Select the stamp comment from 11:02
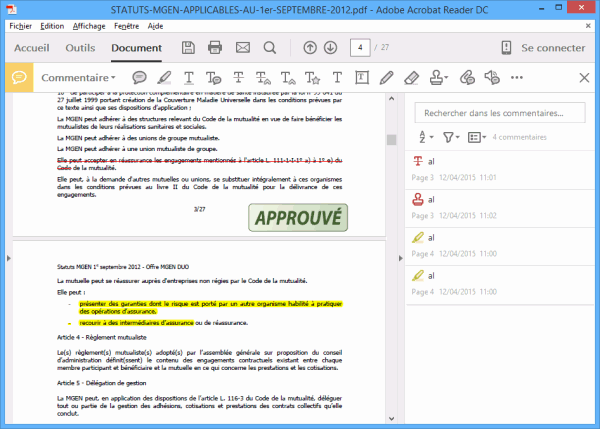Viewport: 600px width, 429px height. click(500, 208)
